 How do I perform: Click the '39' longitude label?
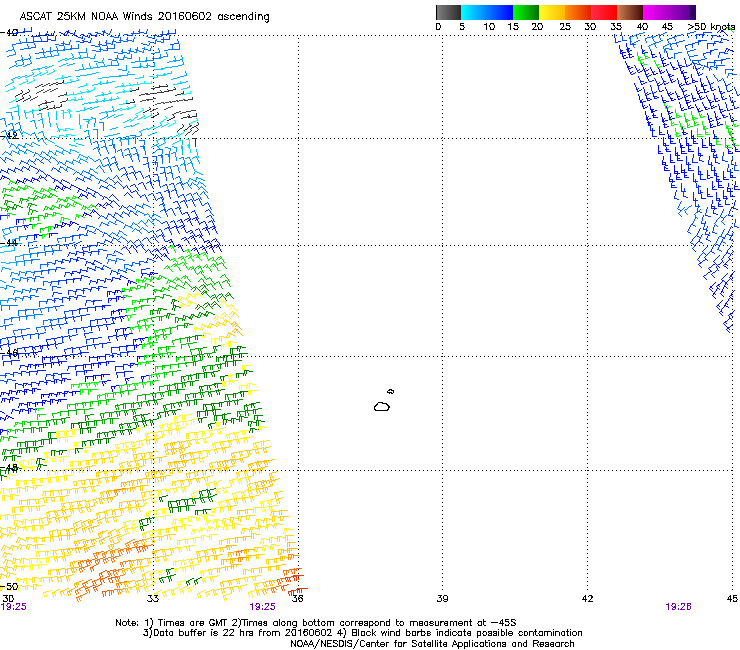(x=442, y=599)
